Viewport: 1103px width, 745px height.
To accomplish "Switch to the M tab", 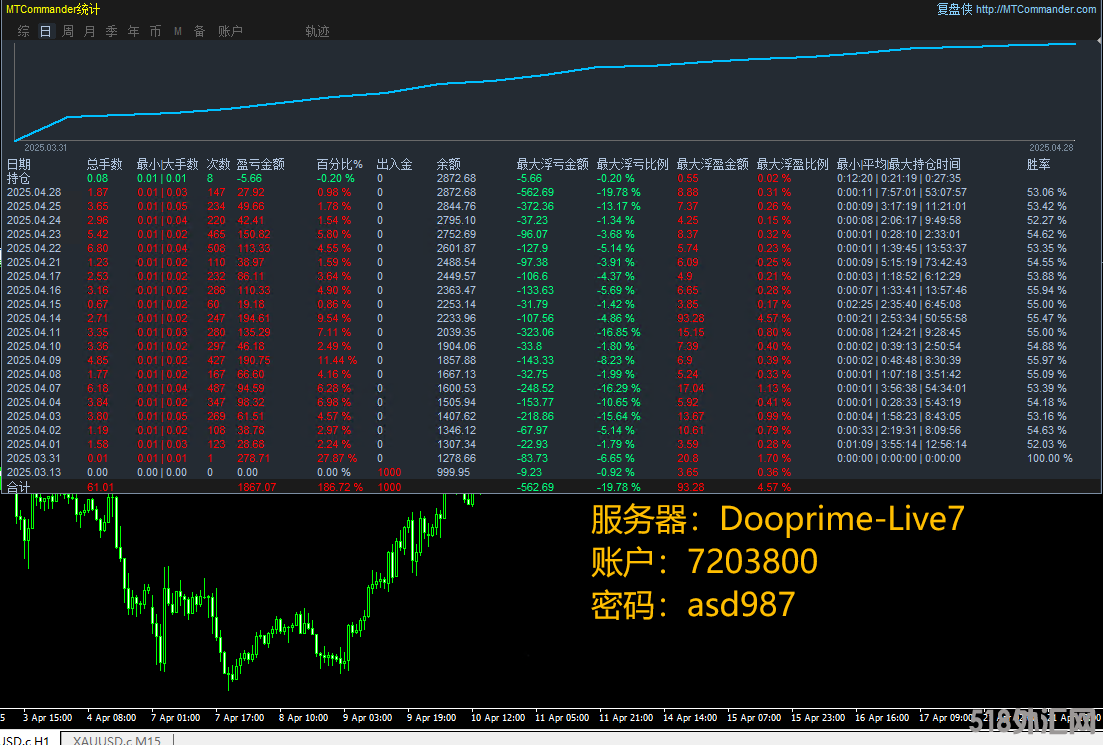I will pos(177,32).
